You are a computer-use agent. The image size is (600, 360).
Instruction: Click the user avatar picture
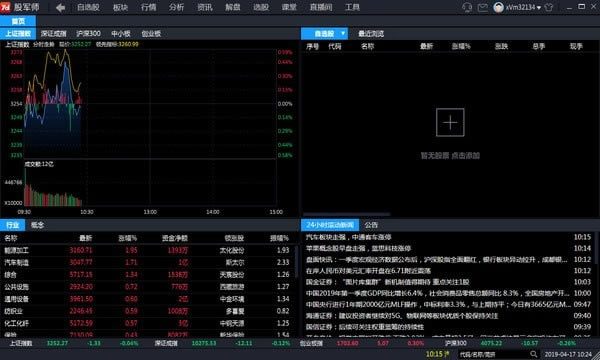point(498,7)
